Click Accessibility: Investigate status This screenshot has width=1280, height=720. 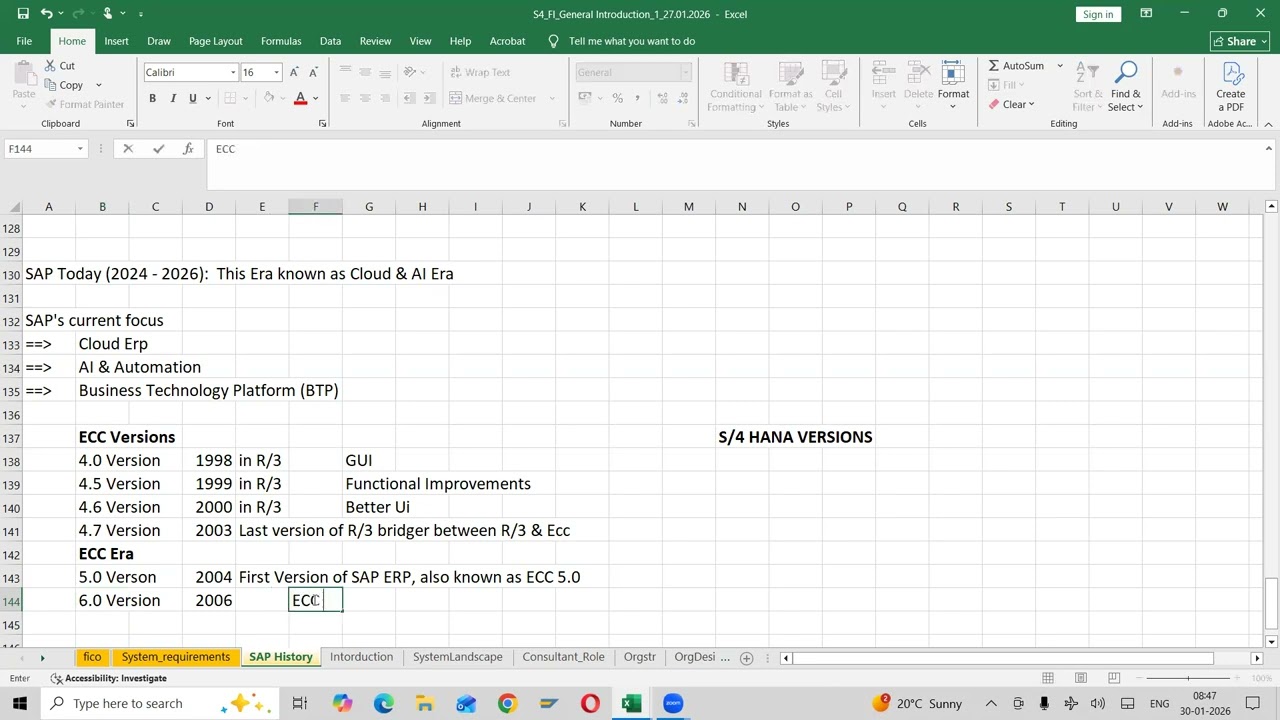[x=109, y=678]
